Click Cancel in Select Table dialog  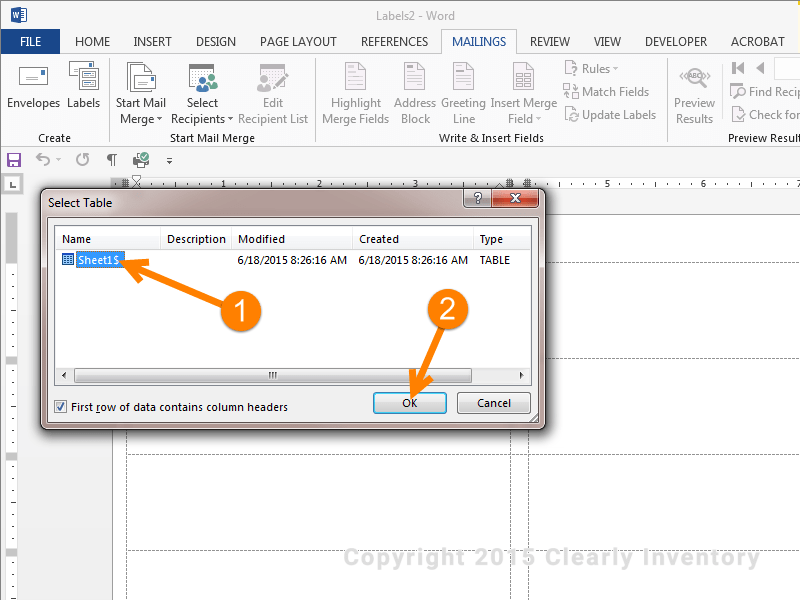point(493,403)
